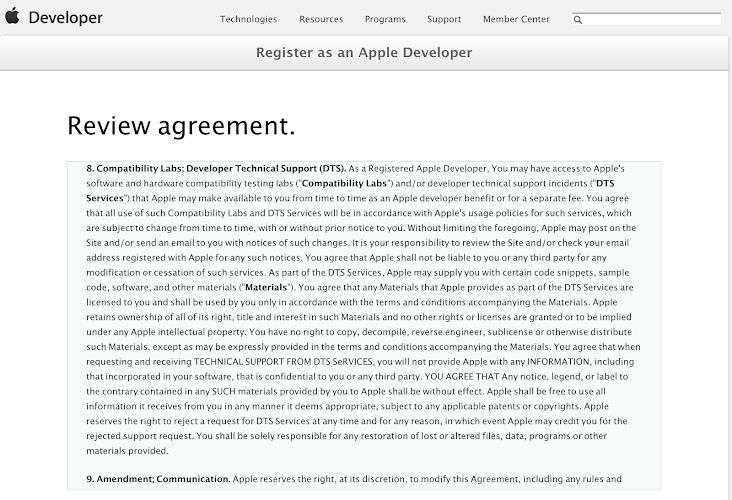Open the Technologies menu
This screenshot has height=500, width=732.
click(248, 19)
